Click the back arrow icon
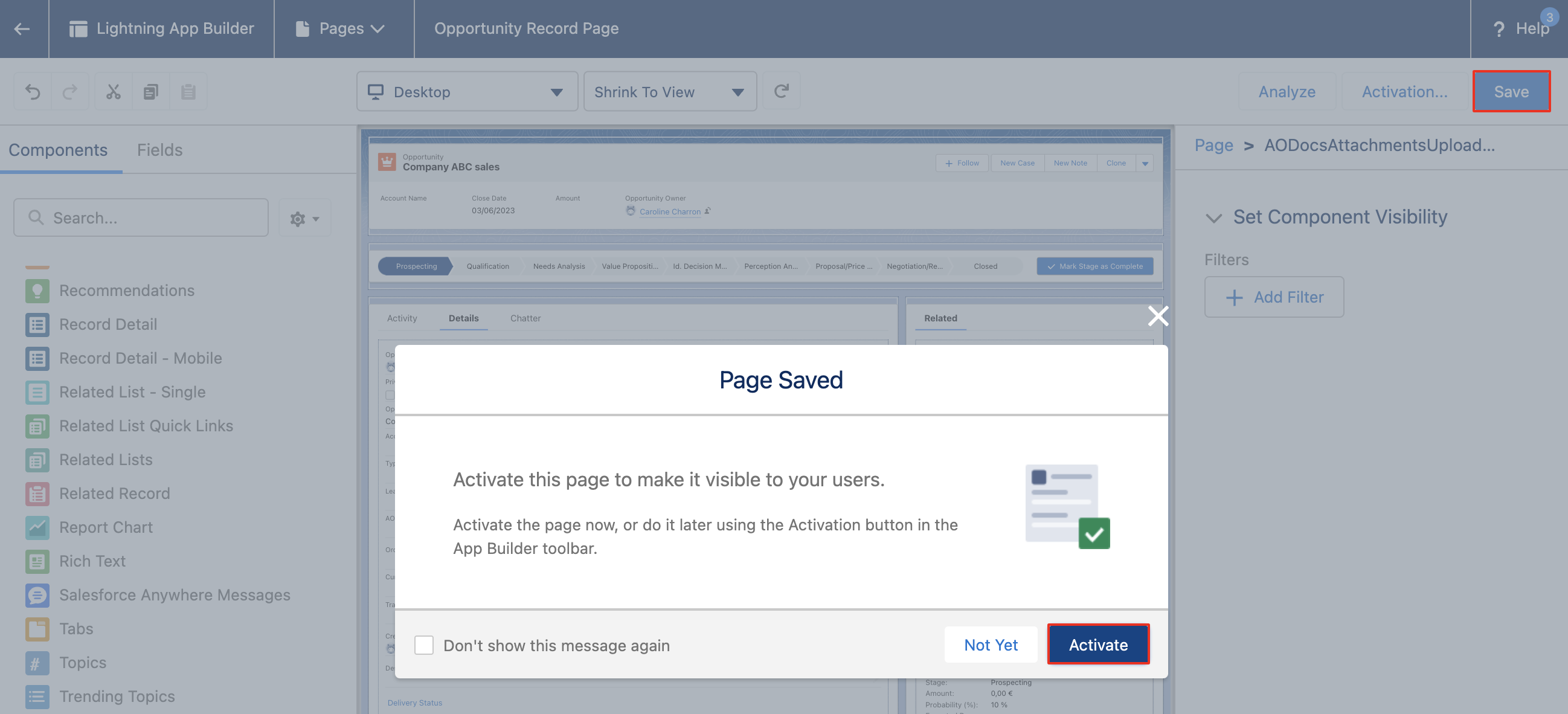Image resolution: width=1568 pixels, height=714 pixels. (22, 28)
